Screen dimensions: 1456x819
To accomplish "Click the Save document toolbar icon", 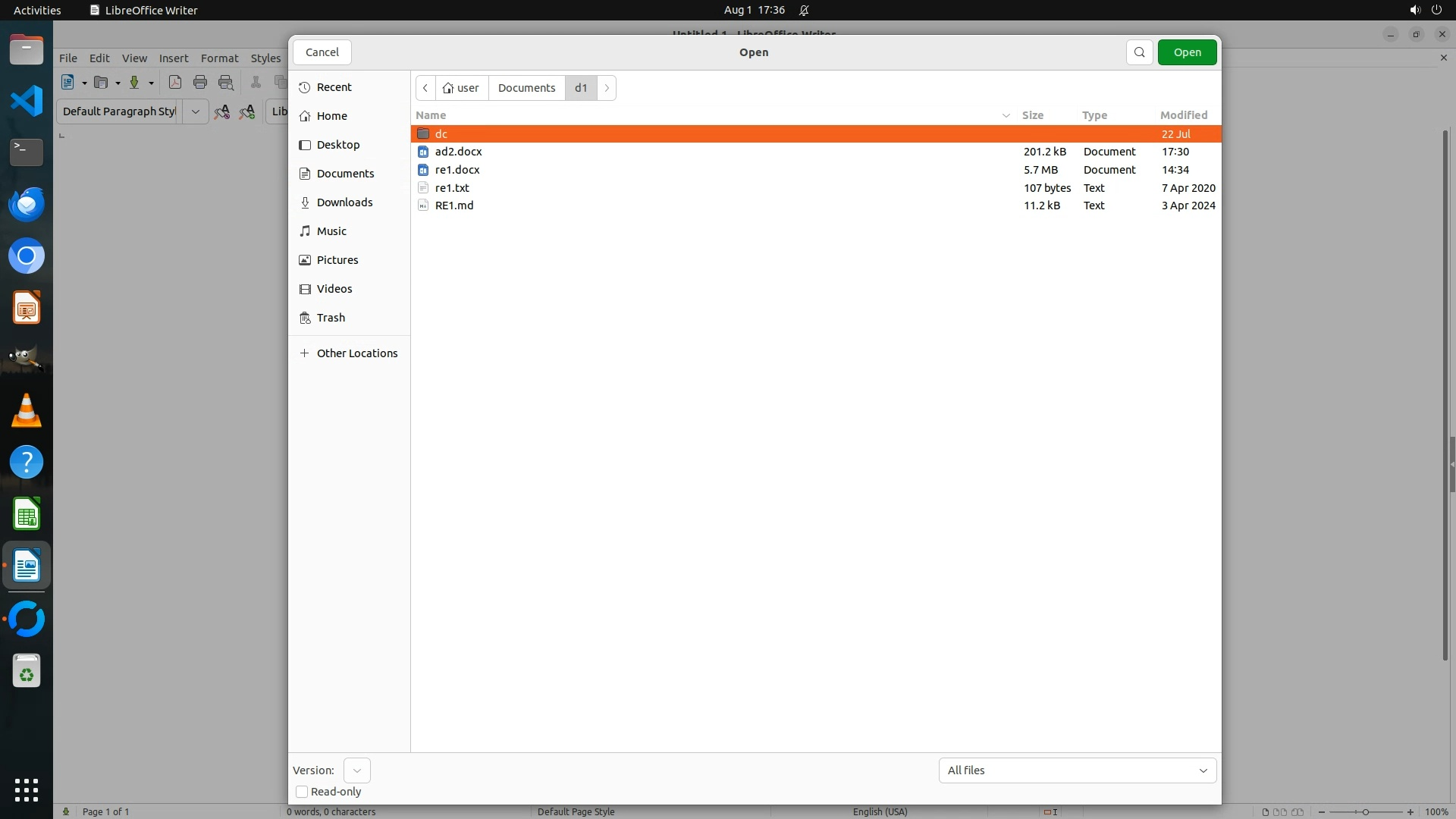I will click(134, 83).
